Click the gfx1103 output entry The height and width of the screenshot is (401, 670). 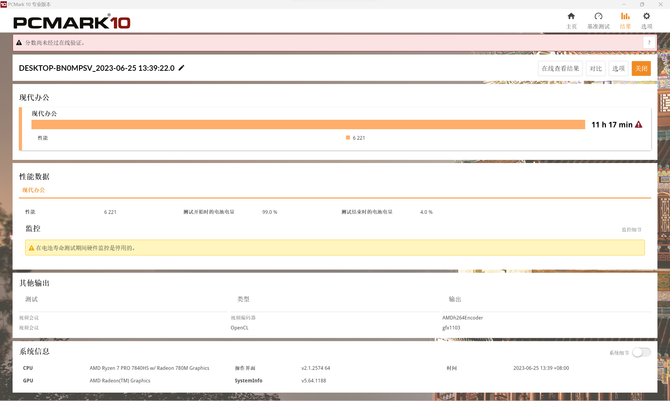[x=451, y=328]
